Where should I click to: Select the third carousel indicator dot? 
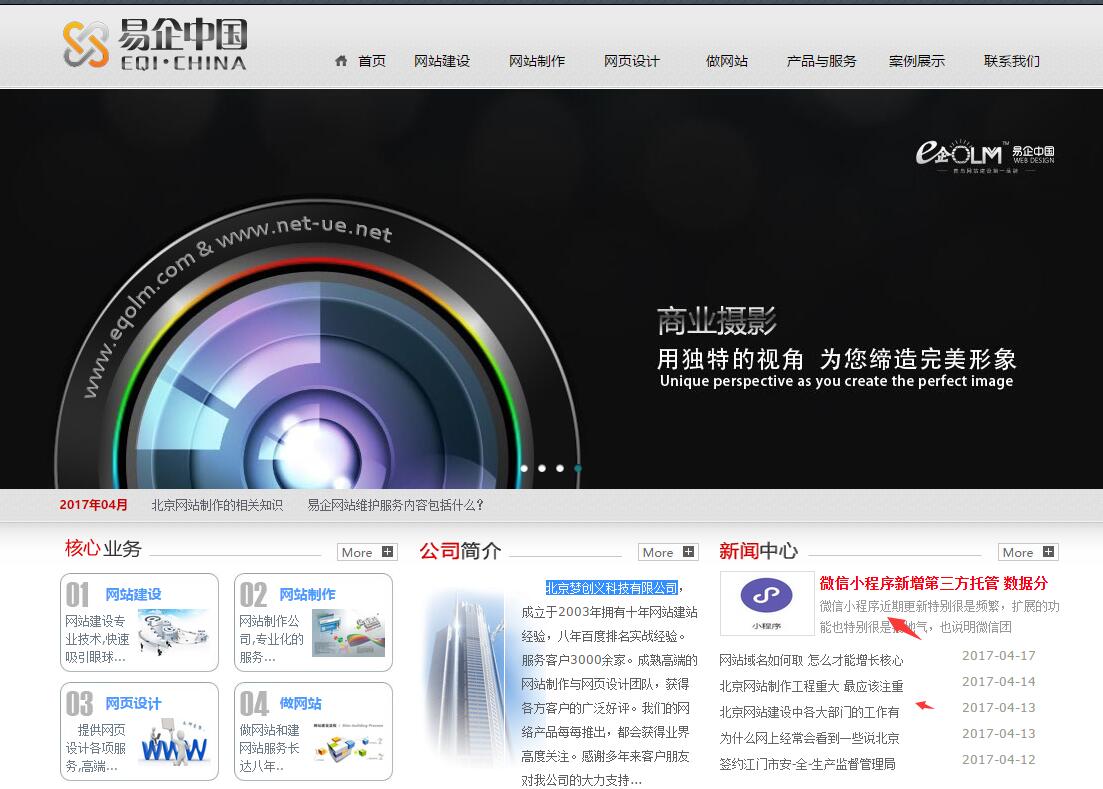click(560, 468)
